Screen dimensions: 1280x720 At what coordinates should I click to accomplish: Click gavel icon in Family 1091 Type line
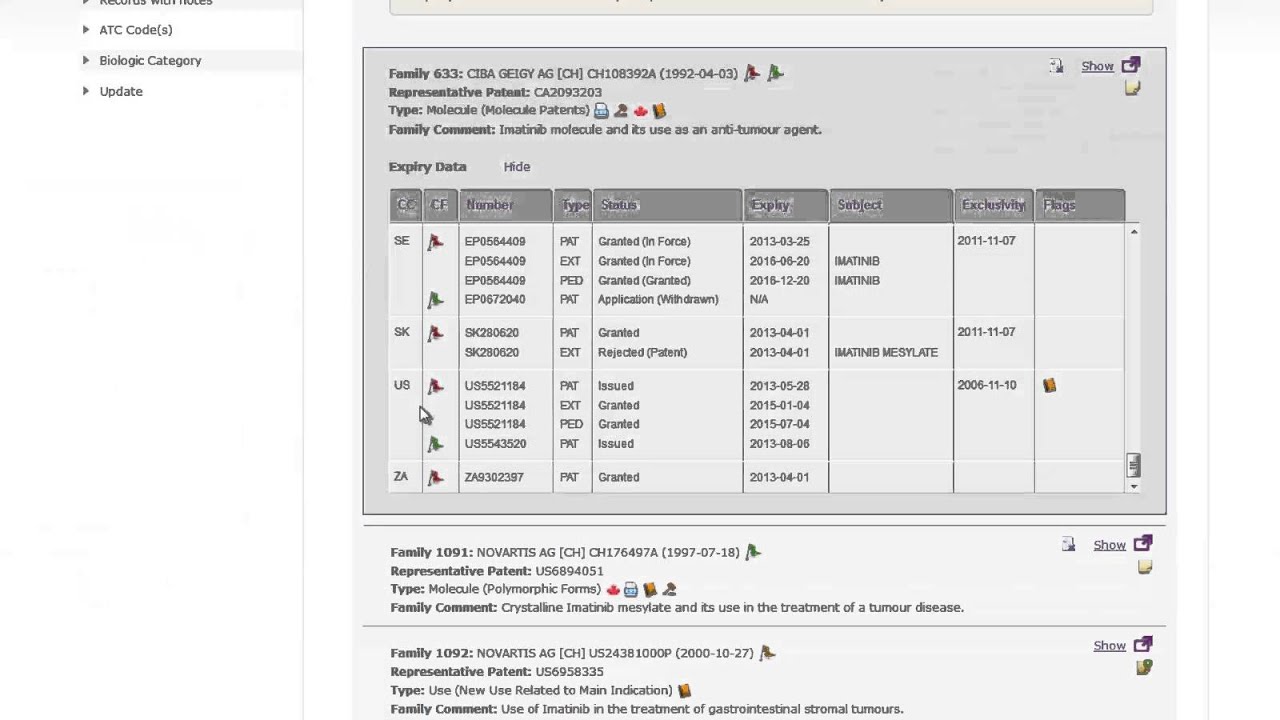(669, 590)
